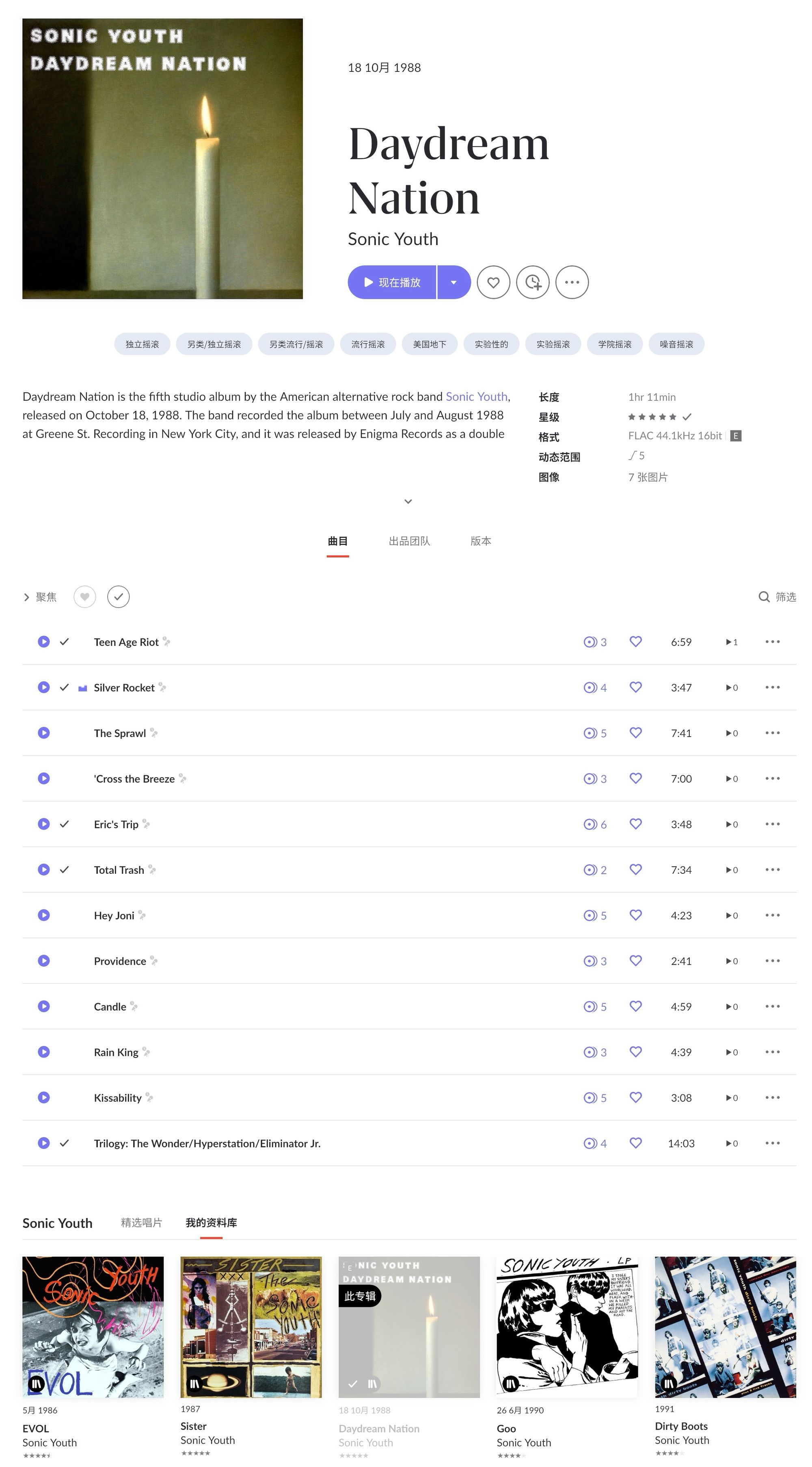Click the Daydream Nation cover art
This screenshot has width=812, height=1467.
[163, 159]
